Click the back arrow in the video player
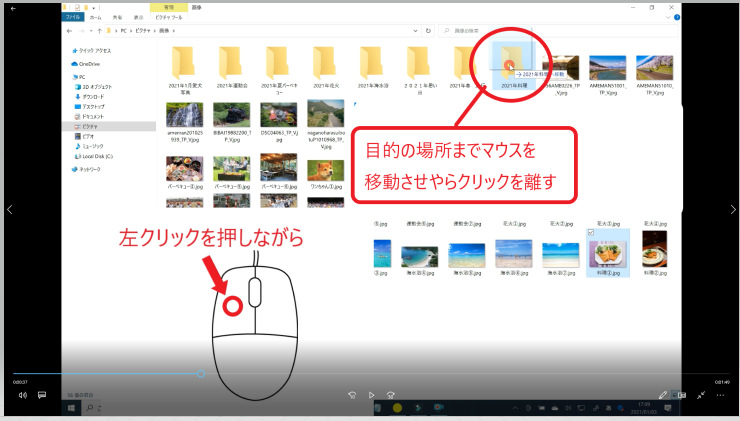Image resolution: width=740 pixels, height=421 pixels. 13,8
